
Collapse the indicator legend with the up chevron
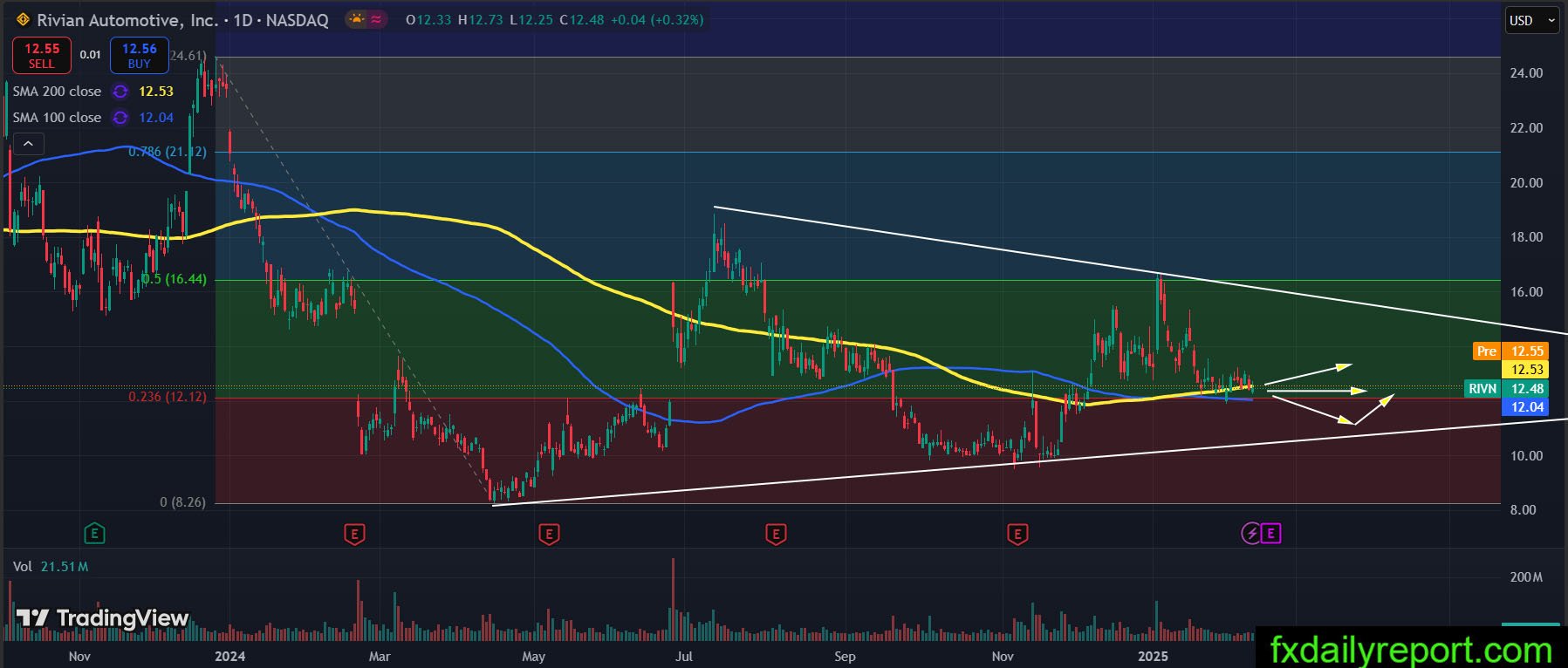click(28, 144)
